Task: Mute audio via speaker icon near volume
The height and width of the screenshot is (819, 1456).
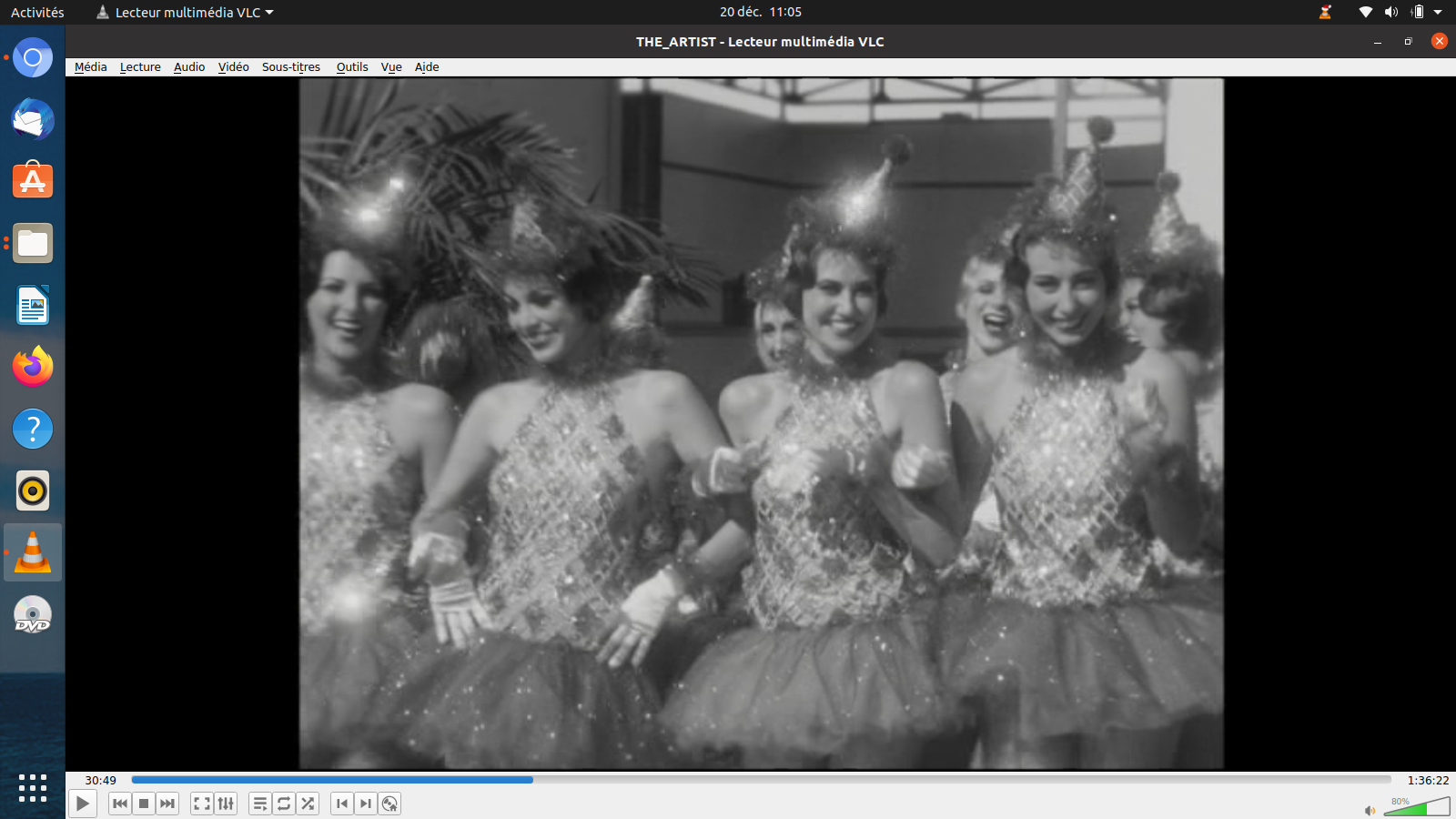Action: point(1370,810)
